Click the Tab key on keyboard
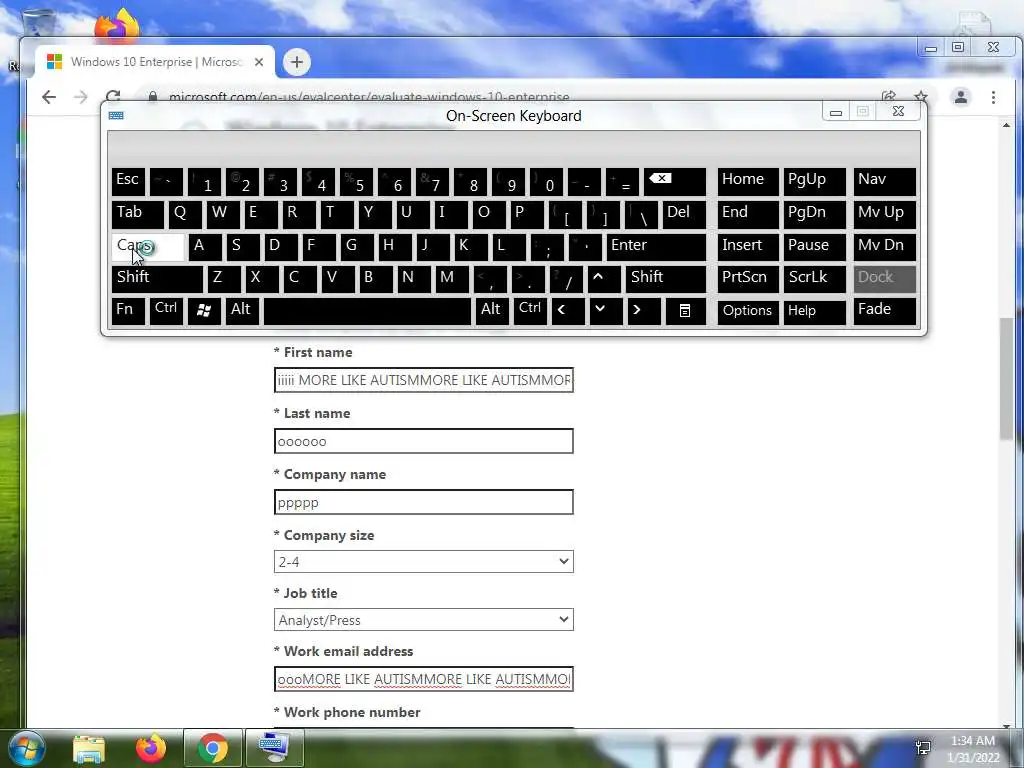 pyautogui.click(x=138, y=215)
